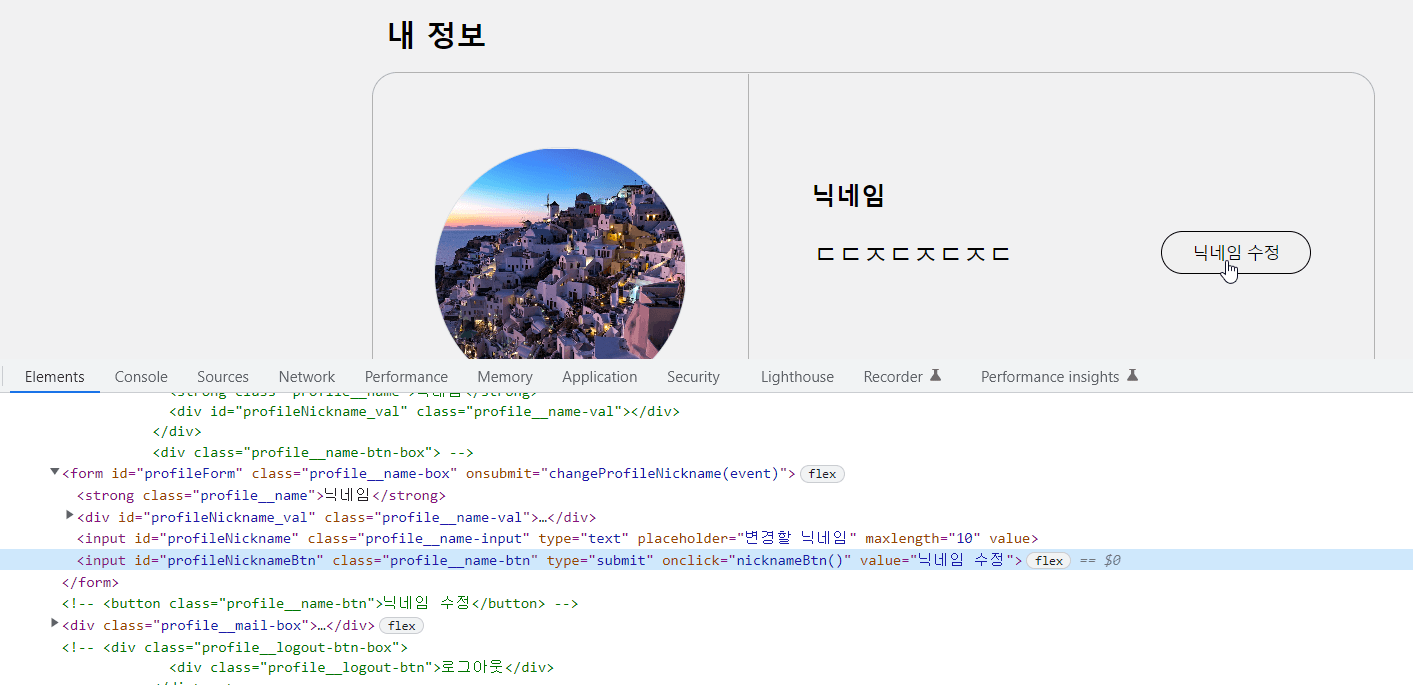
Task: Click the flask icon next to Performance insights
Action: tap(1132, 376)
